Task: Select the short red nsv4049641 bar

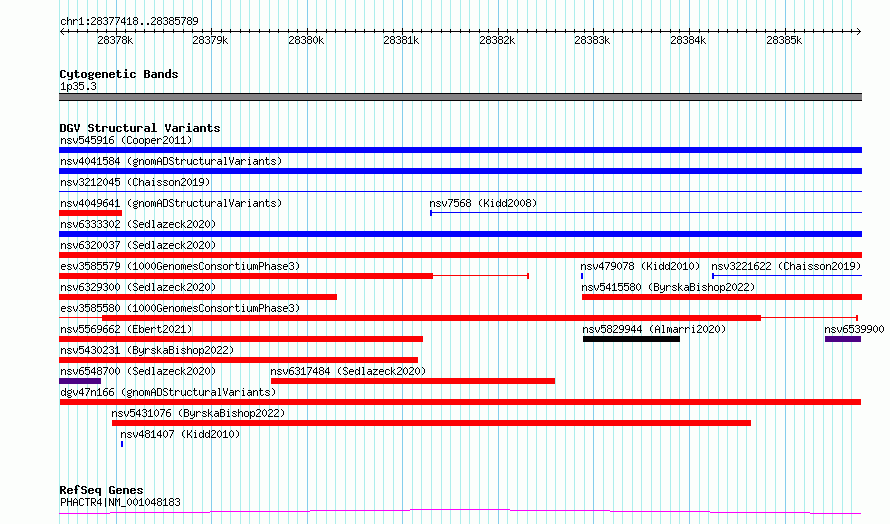Action: 90,213
